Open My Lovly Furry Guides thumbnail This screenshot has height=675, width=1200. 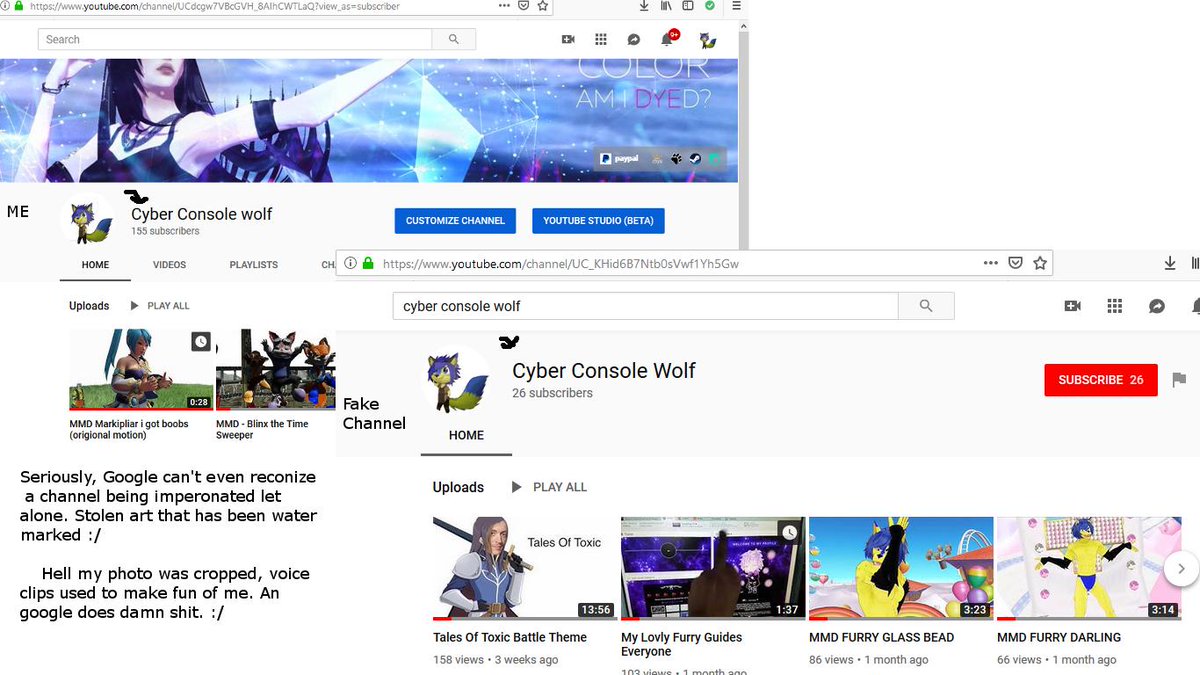click(x=711, y=568)
